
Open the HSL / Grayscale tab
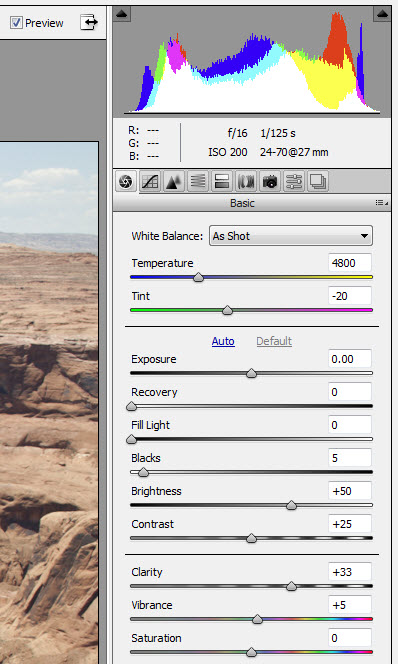[x=198, y=182]
